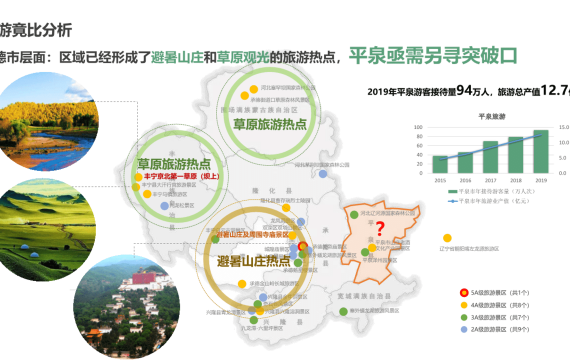This screenshot has height=360, width=570.
Task: Click the 2015 bar in the chart
Action: [440, 164]
